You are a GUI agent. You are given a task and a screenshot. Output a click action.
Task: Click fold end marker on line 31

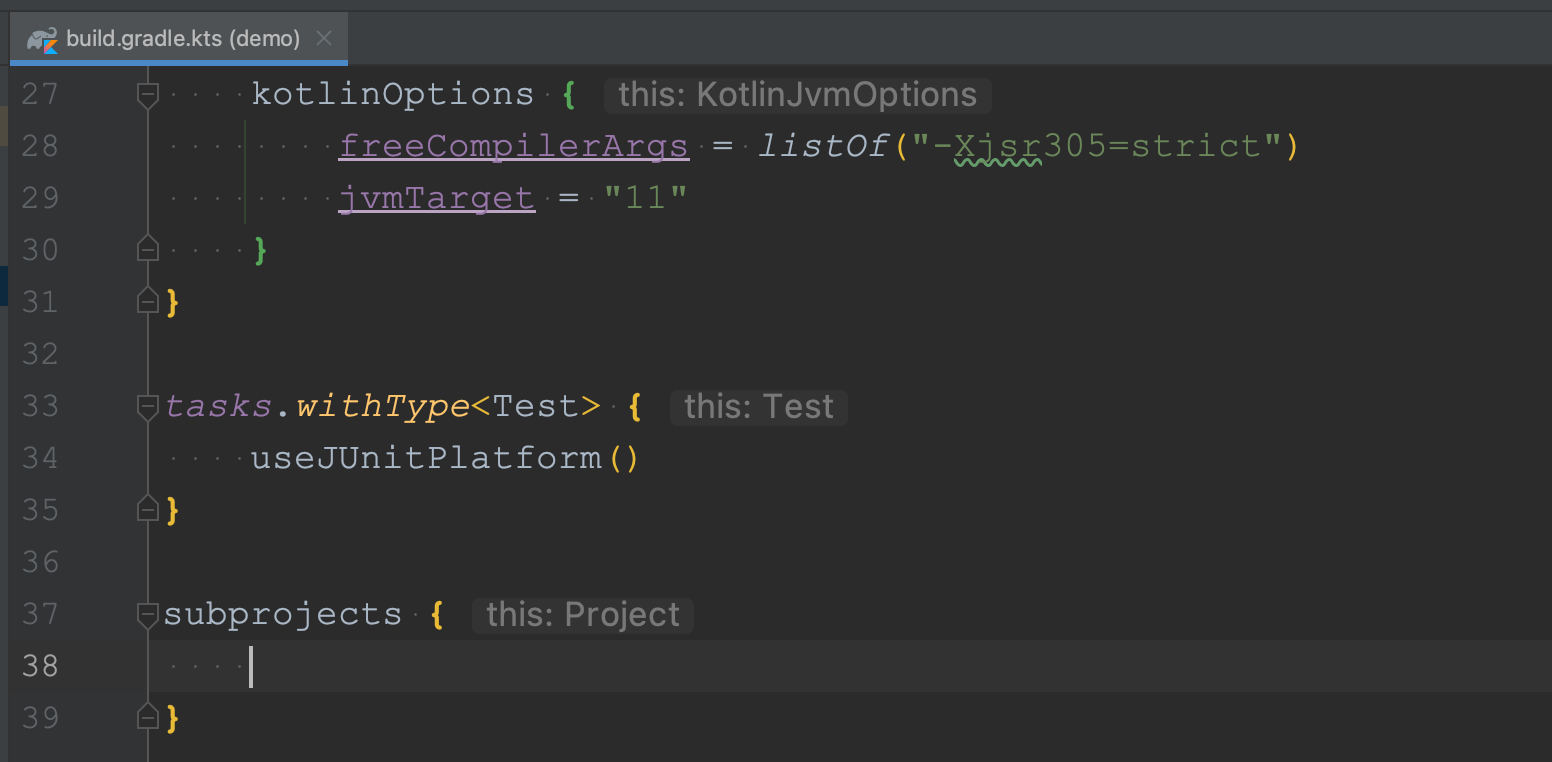pos(148,301)
